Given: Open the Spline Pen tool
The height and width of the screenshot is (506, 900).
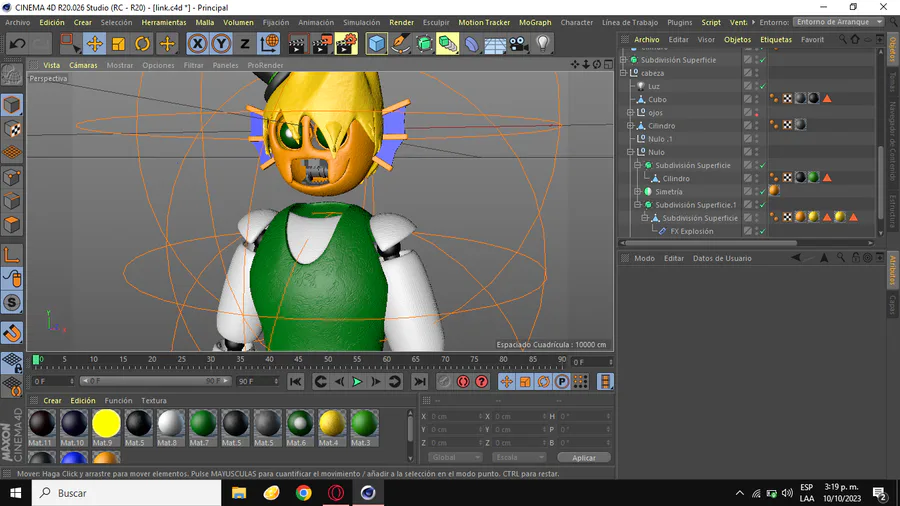Looking at the screenshot, I should coord(400,44).
